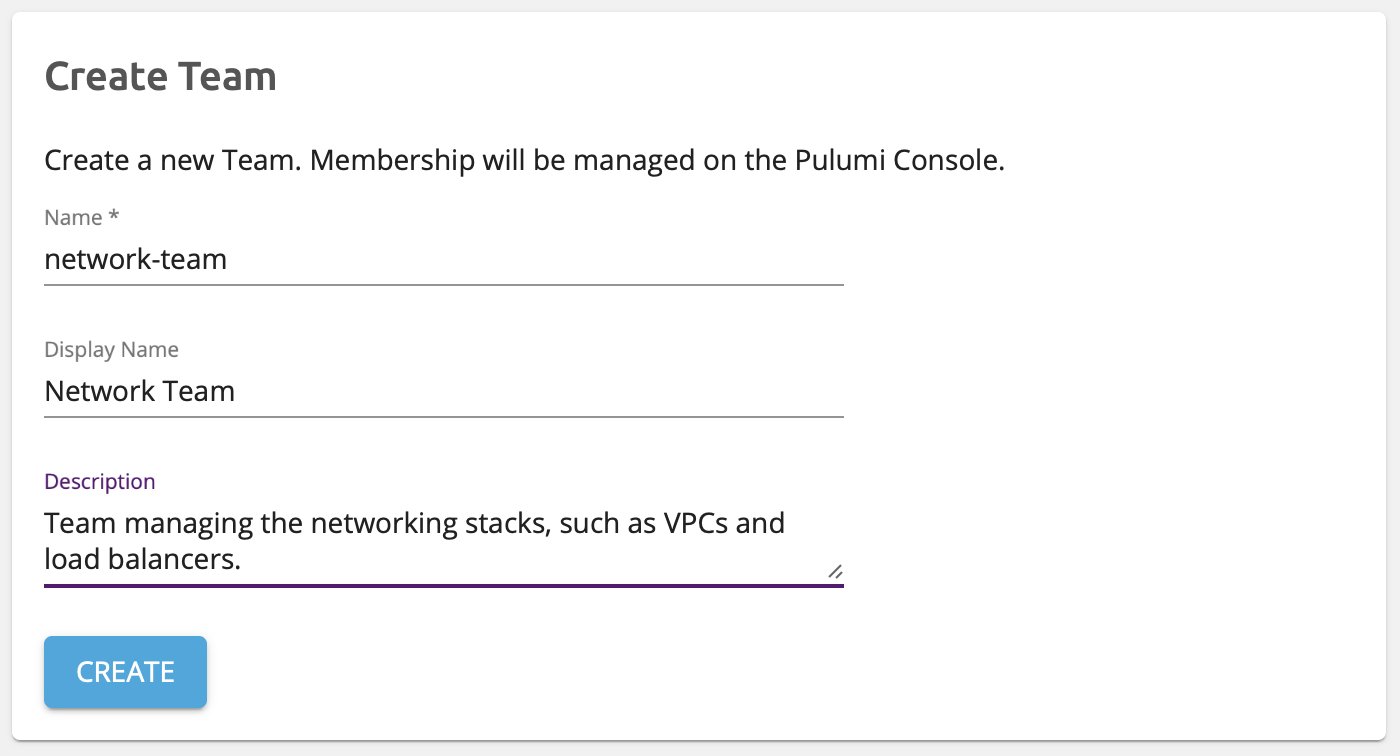Click the underline beneath Display Name field
1400x756 pixels.
coord(444,416)
